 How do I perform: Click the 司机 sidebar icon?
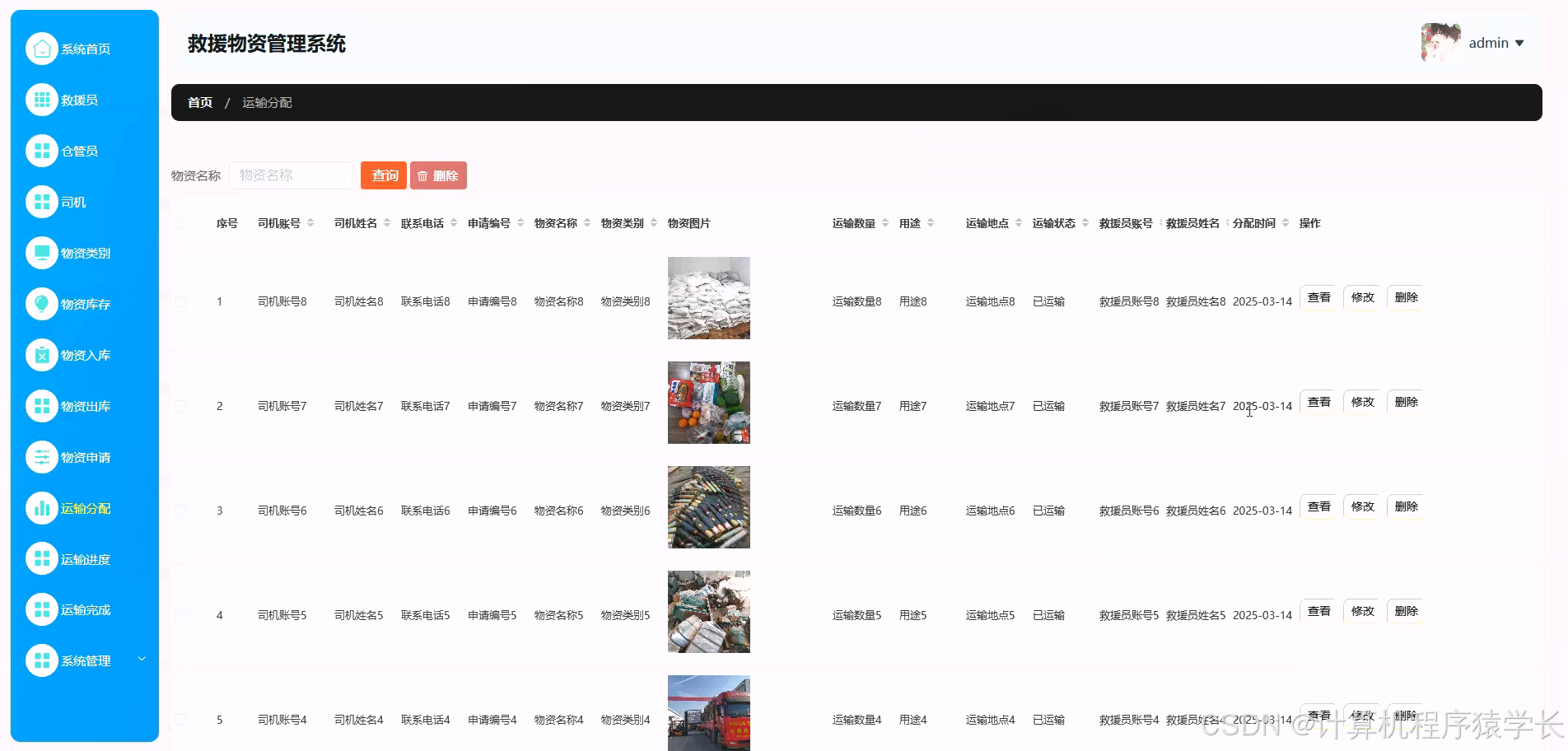pyautogui.click(x=42, y=202)
